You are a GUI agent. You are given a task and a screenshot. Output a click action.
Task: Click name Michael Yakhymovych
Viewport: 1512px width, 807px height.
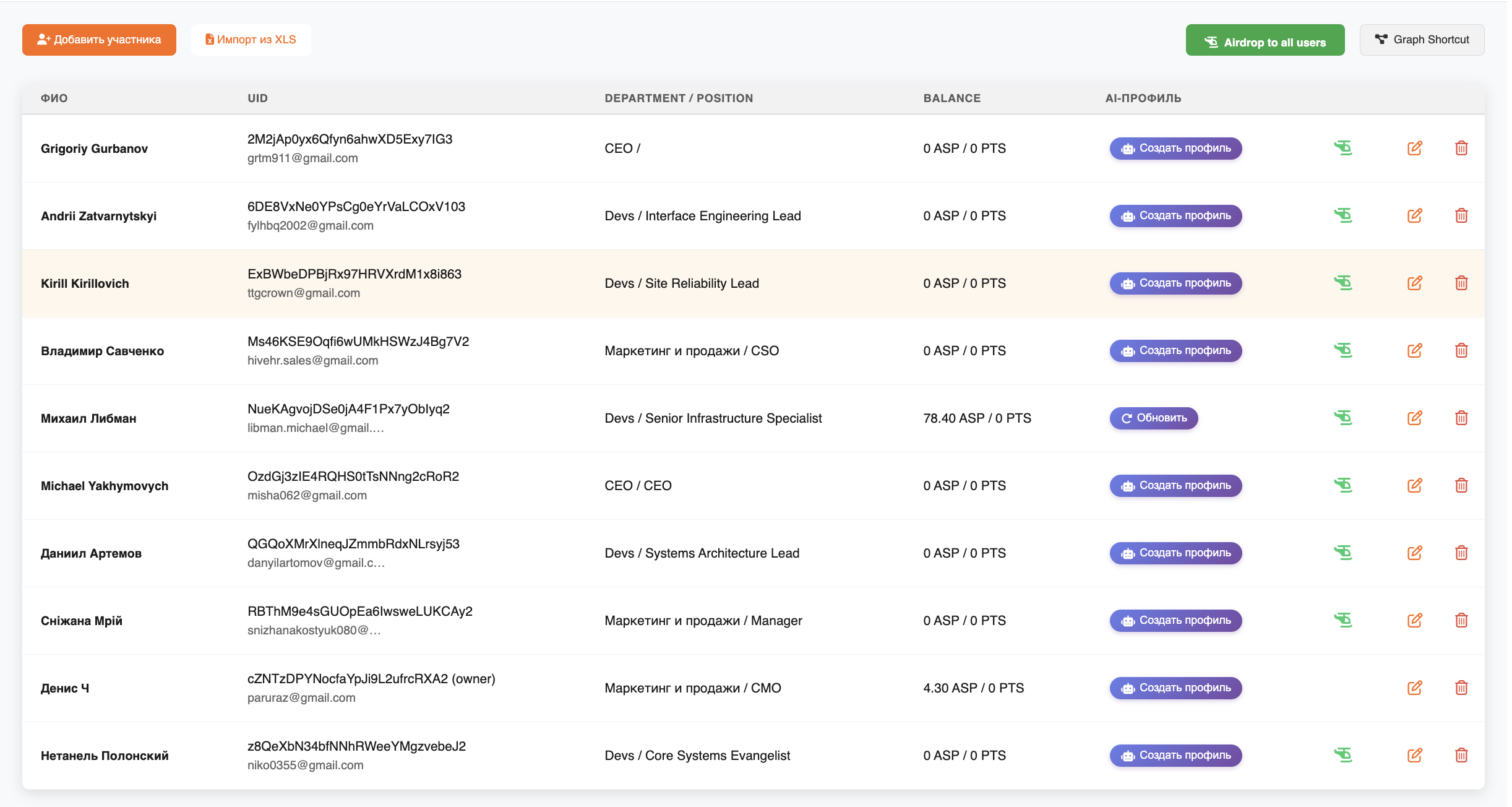pyautogui.click(x=105, y=485)
